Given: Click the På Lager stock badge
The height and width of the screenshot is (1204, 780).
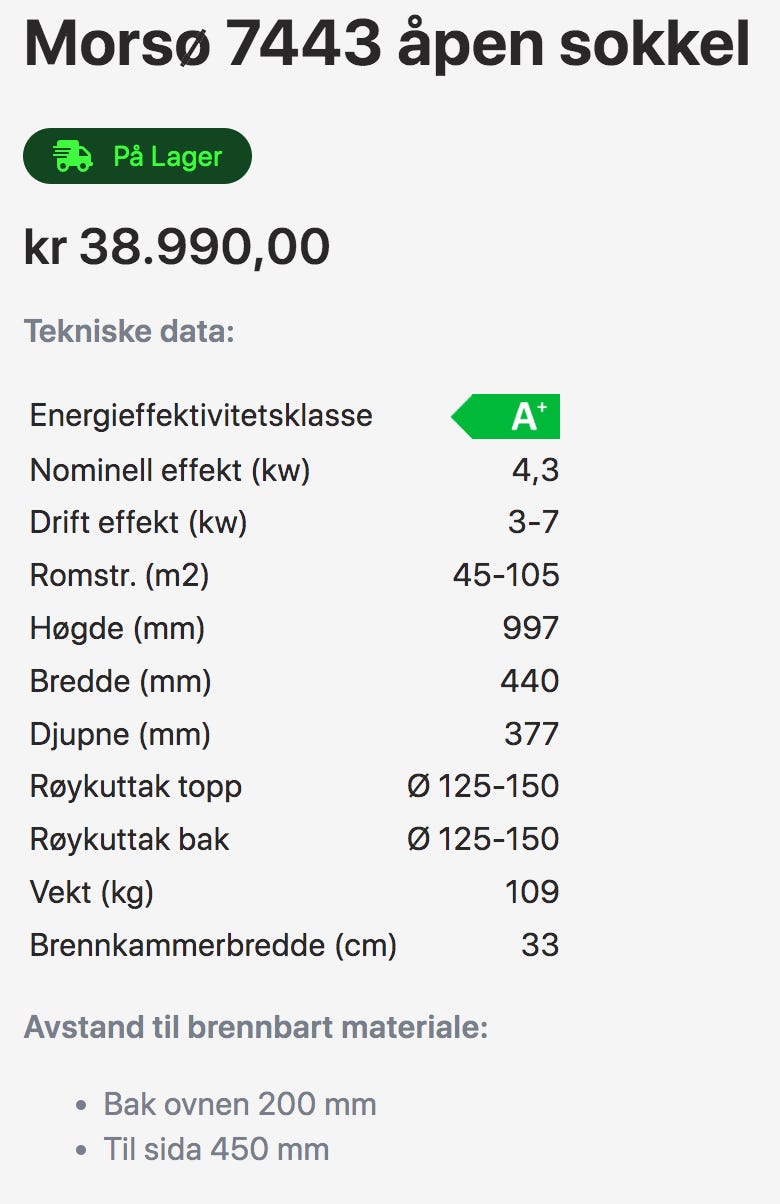Looking at the screenshot, I should pos(138,156).
